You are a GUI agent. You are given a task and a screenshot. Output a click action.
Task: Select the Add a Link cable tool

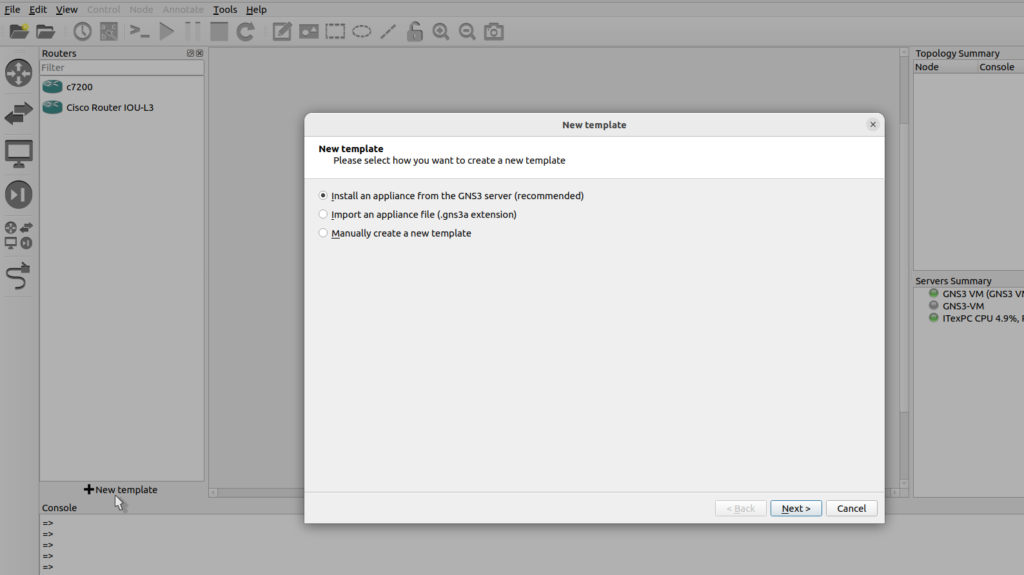tap(19, 275)
